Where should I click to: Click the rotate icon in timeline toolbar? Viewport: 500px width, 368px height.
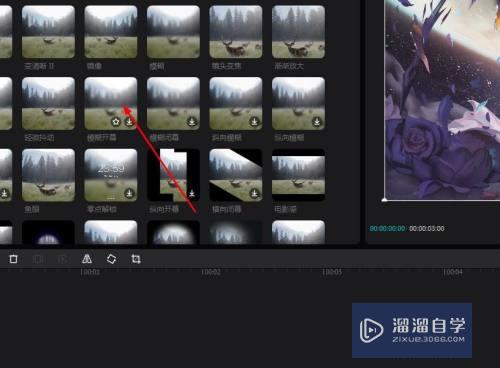[111, 259]
